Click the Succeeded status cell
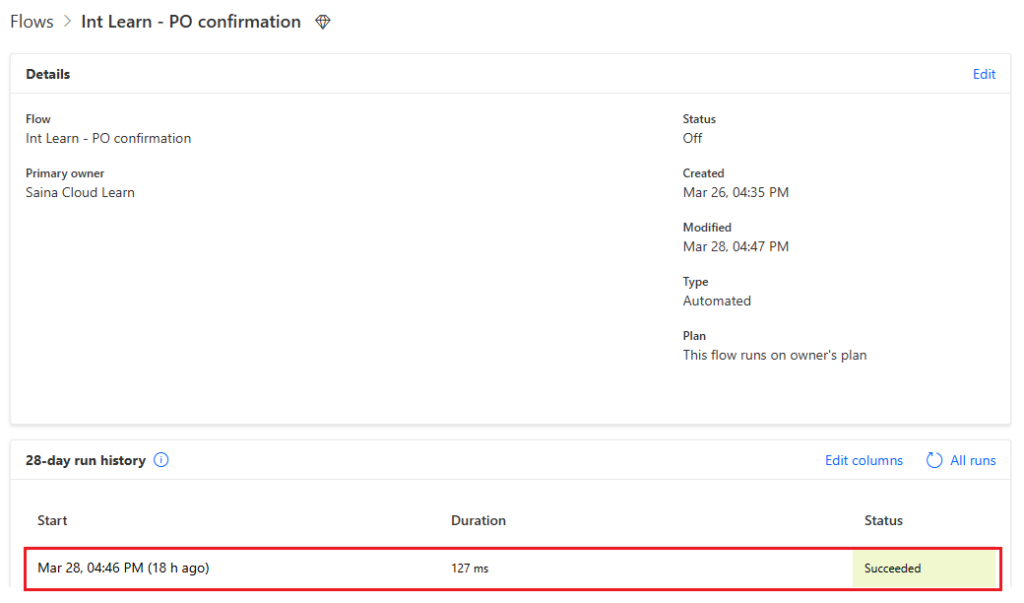Image resolution: width=1024 pixels, height=603 pixels. (923, 568)
